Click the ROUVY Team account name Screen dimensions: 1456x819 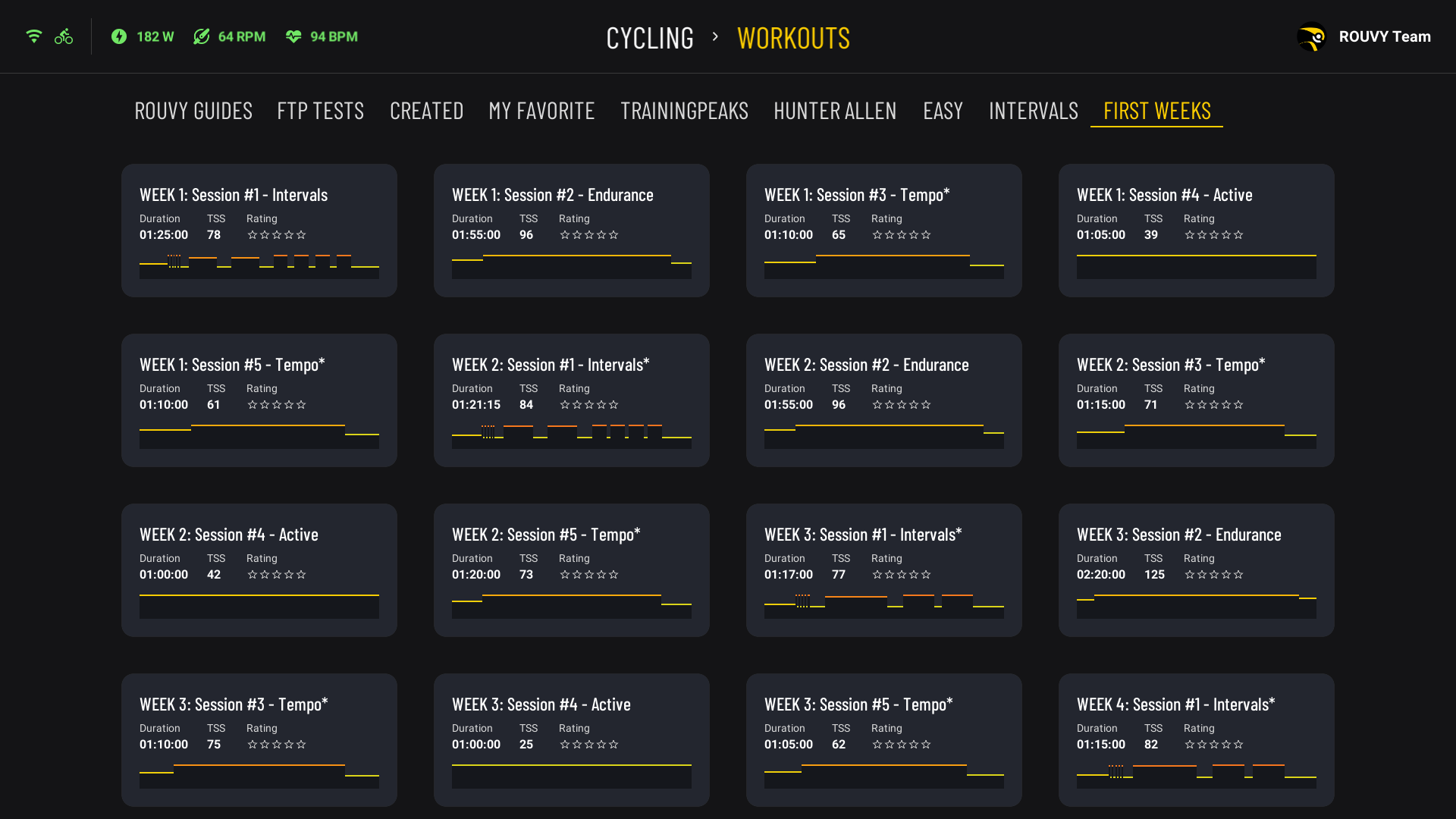tap(1385, 36)
